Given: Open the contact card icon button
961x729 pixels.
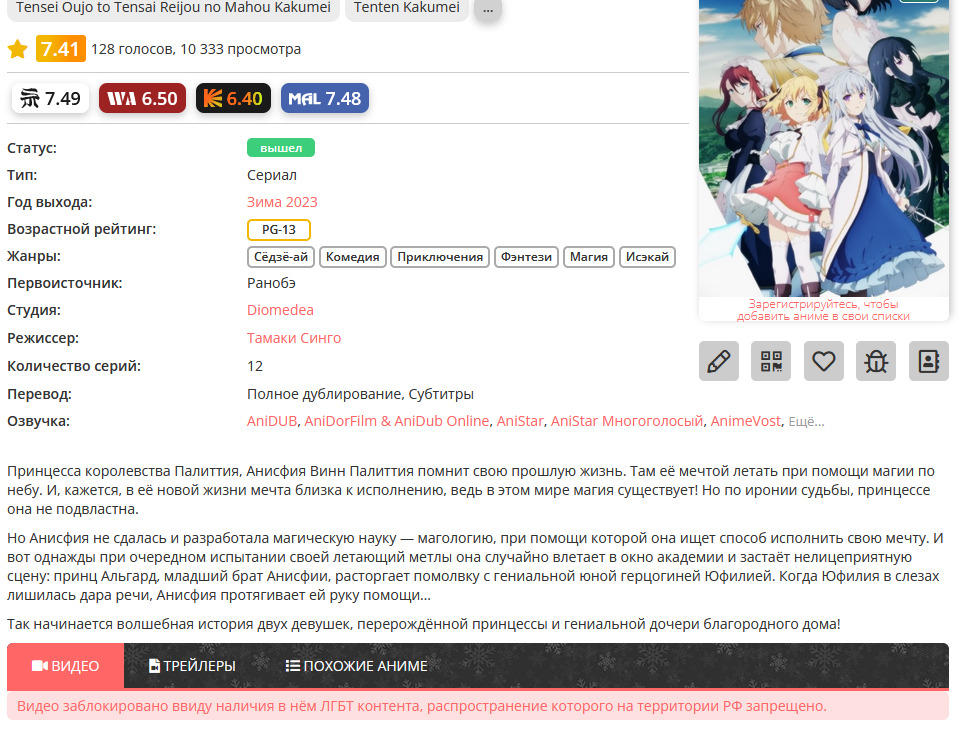Looking at the screenshot, I should click(929, 361).
